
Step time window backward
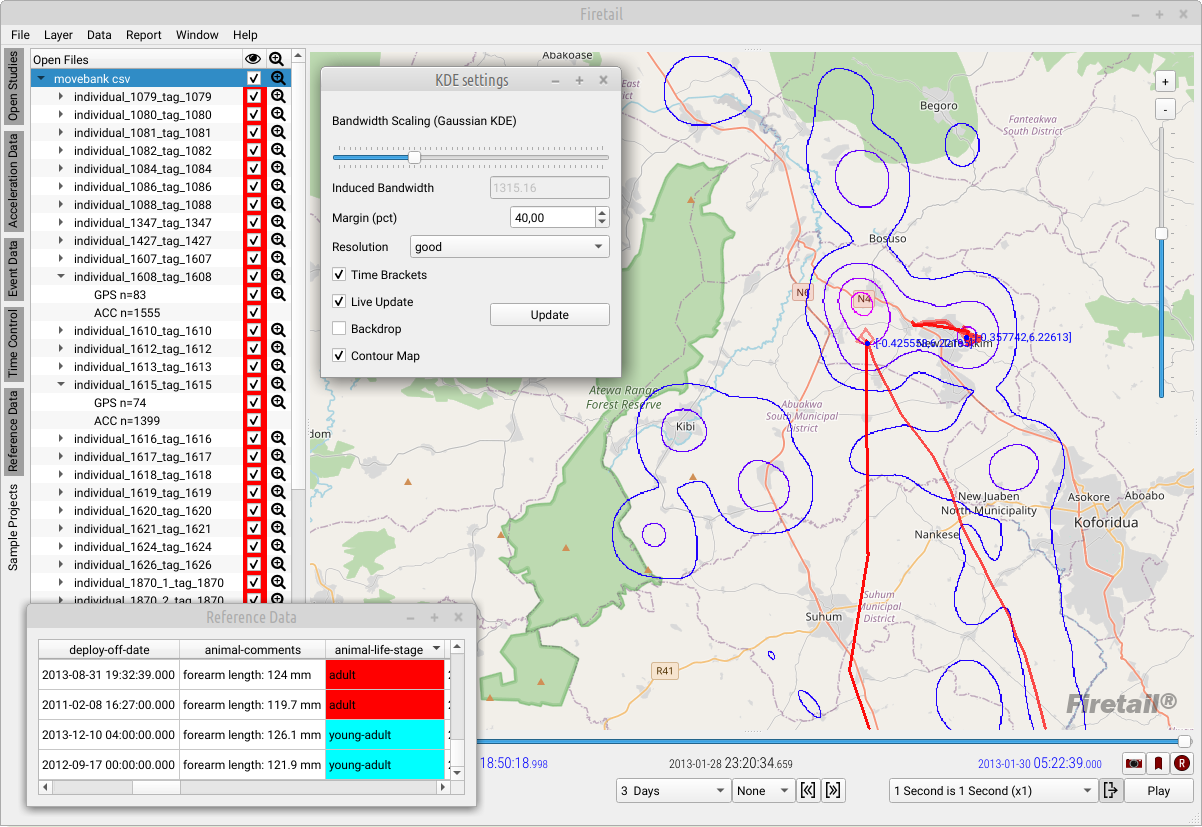[808, 791]
